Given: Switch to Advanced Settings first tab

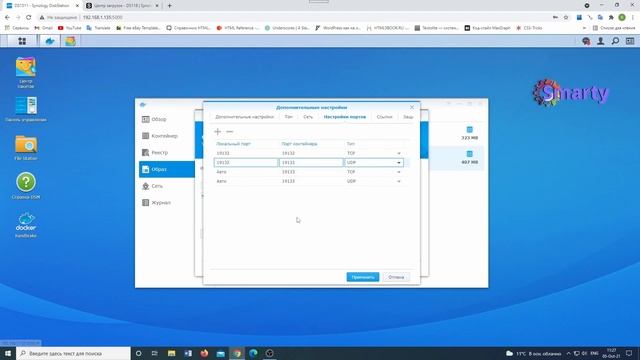Looking at the screenshot, I should click(244, 117).
